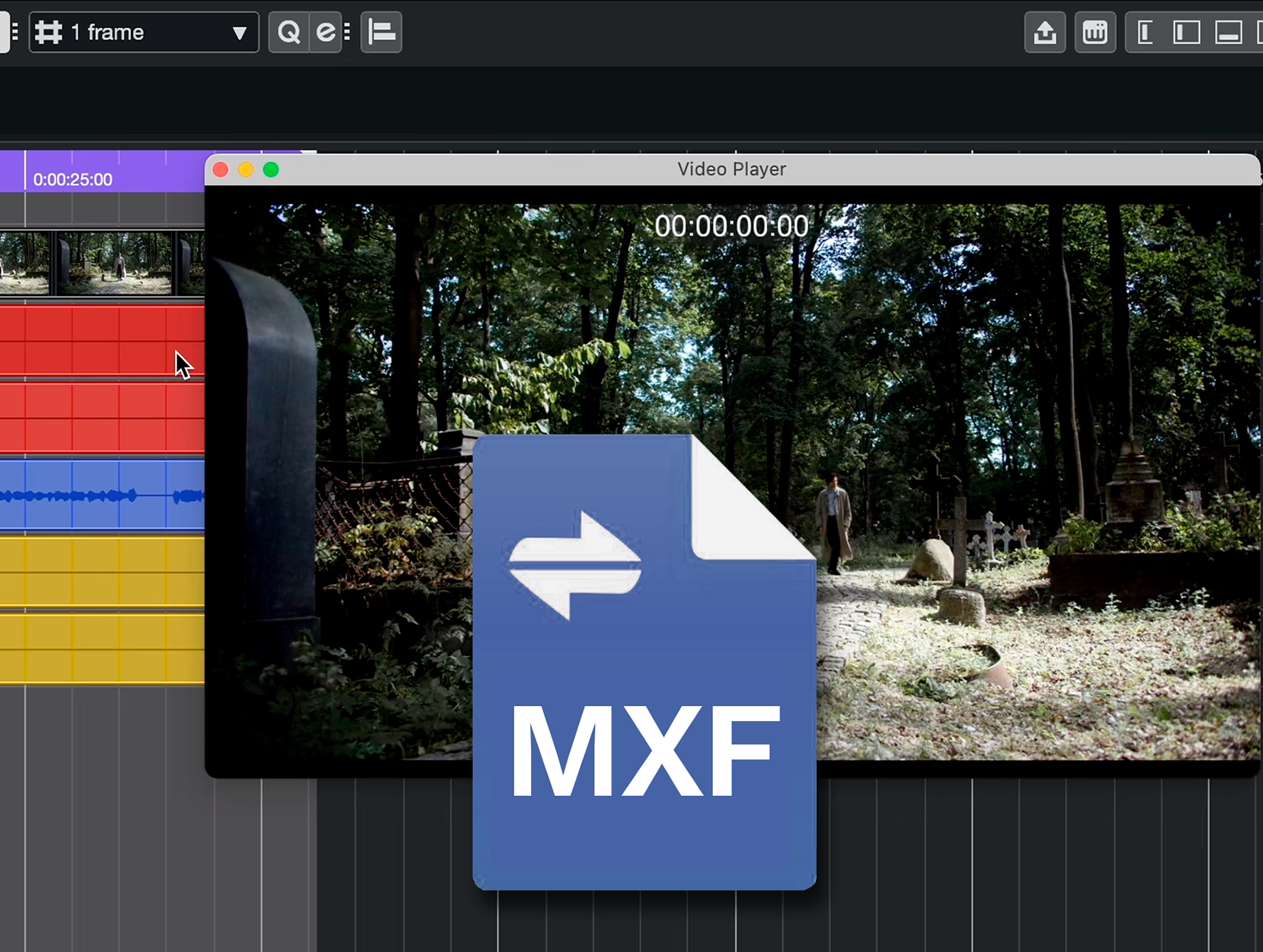The width and height of the screenshot is (1263, 952).
Task: Show the on-screen keyboard icon
Action: point(1095,33)
